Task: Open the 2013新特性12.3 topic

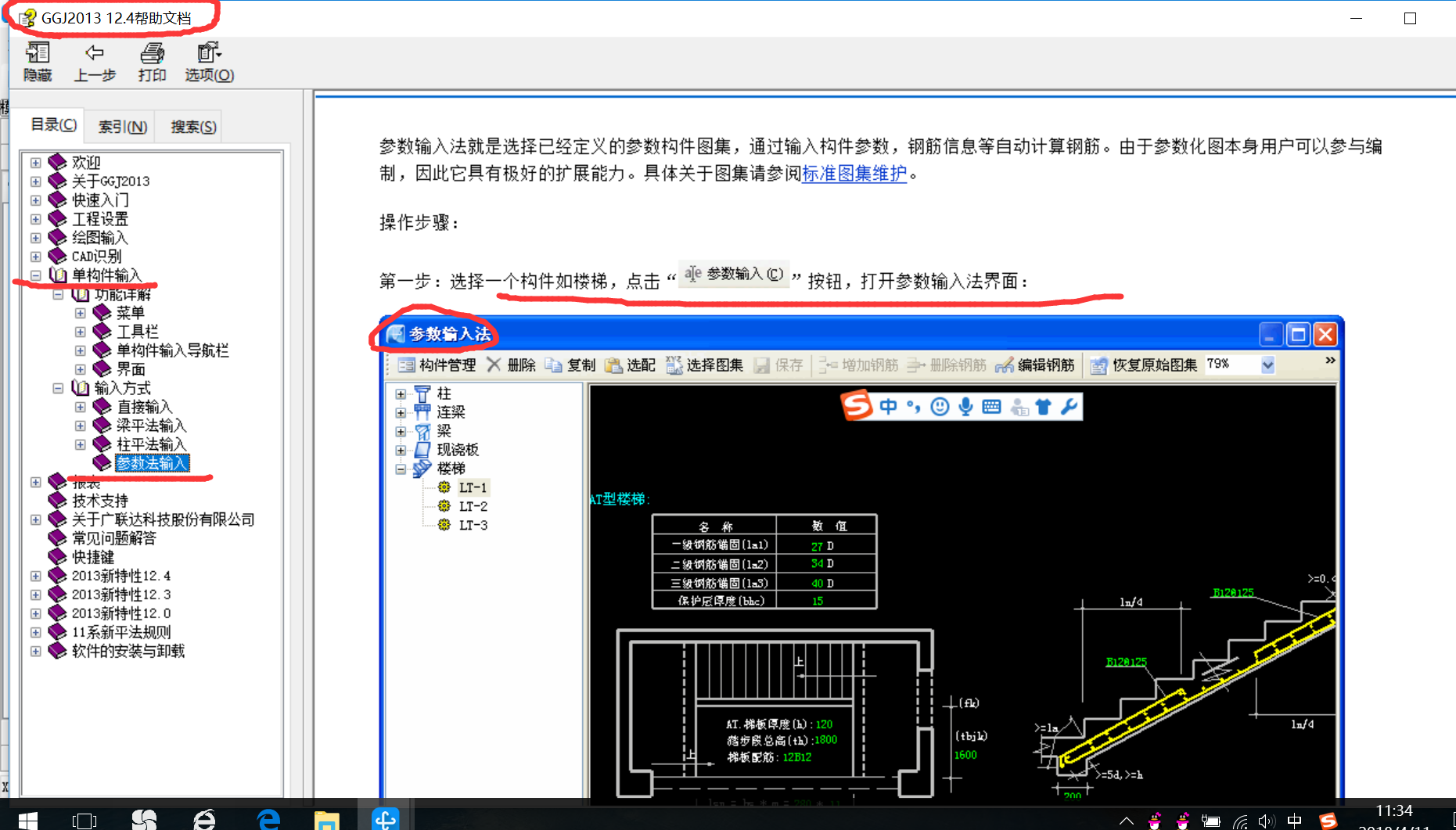Action: pos(121,595)
